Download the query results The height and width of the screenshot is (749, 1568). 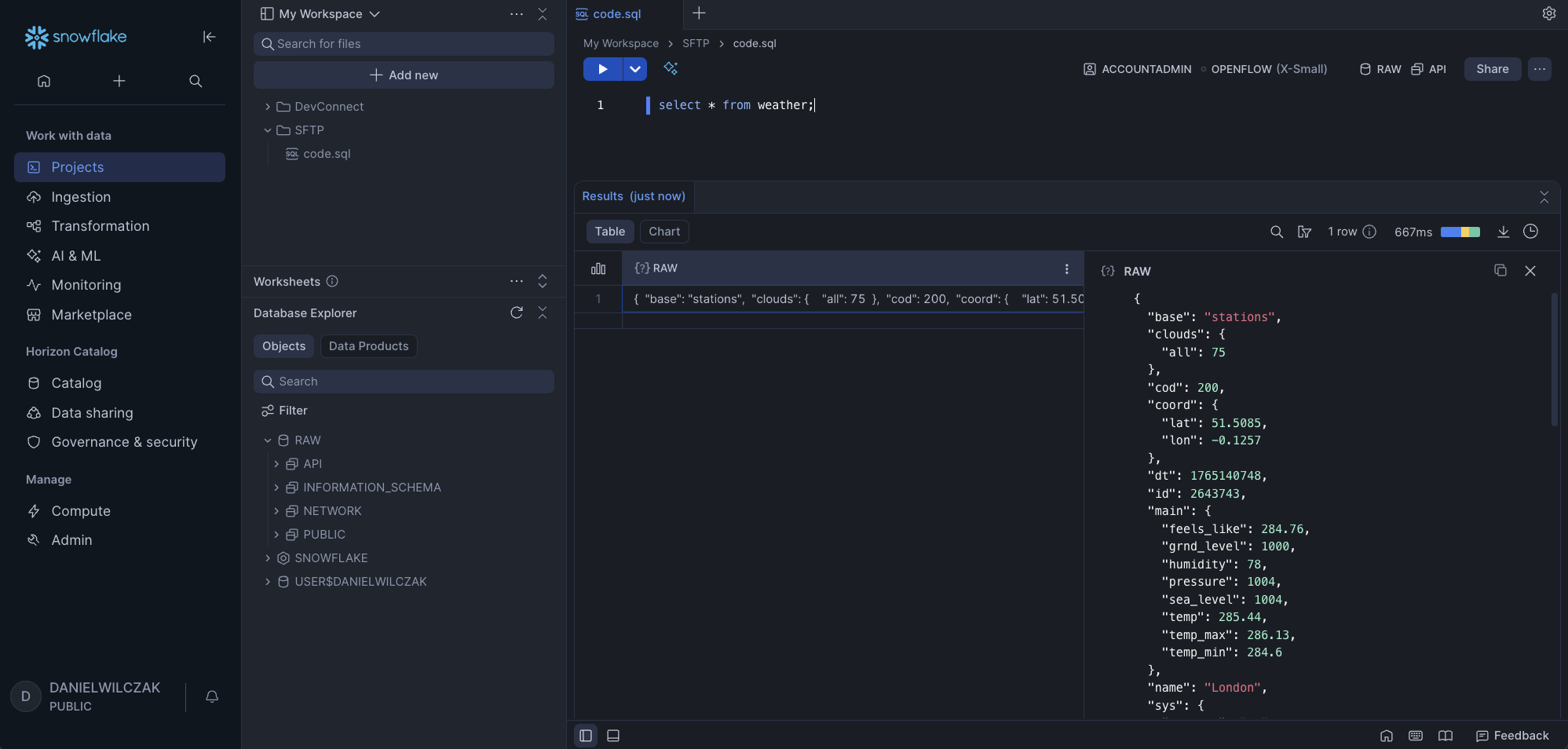[1503, 232]
